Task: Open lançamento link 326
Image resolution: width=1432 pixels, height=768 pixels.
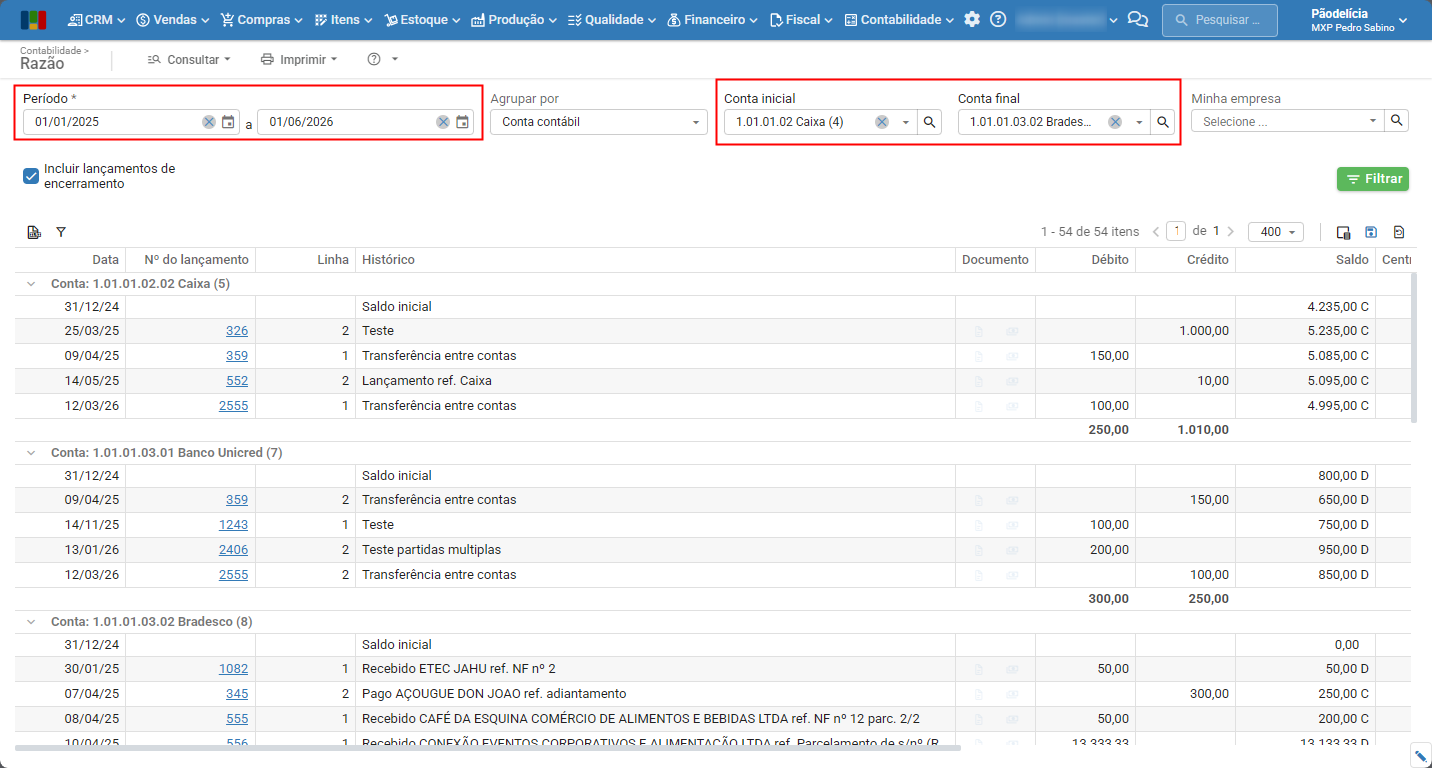Action: click(237, 331)
